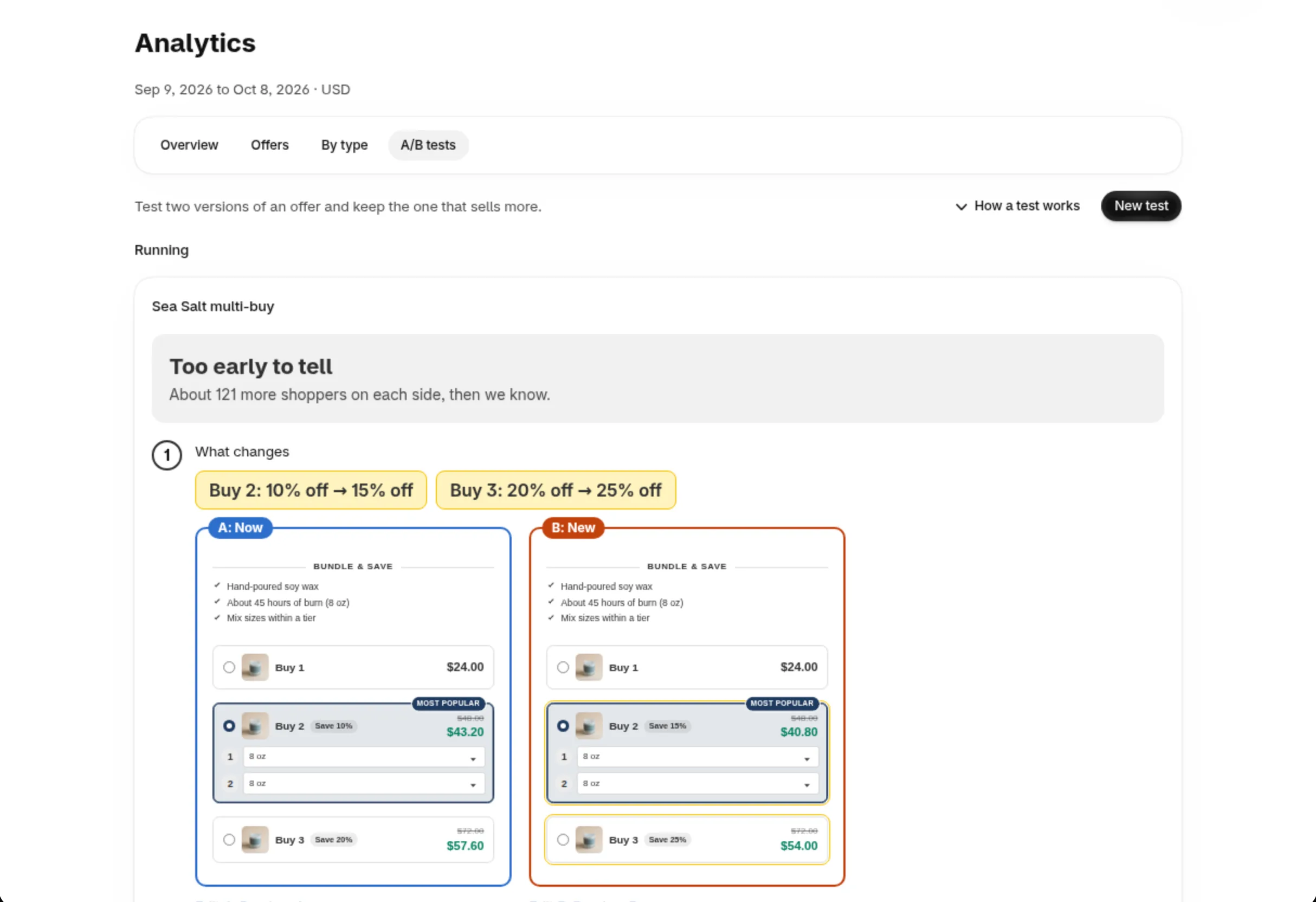Click candle thumbnail on Buy 1 in B: New
1316x902 pixels.
pyautogui.click(x=589, y=667)
